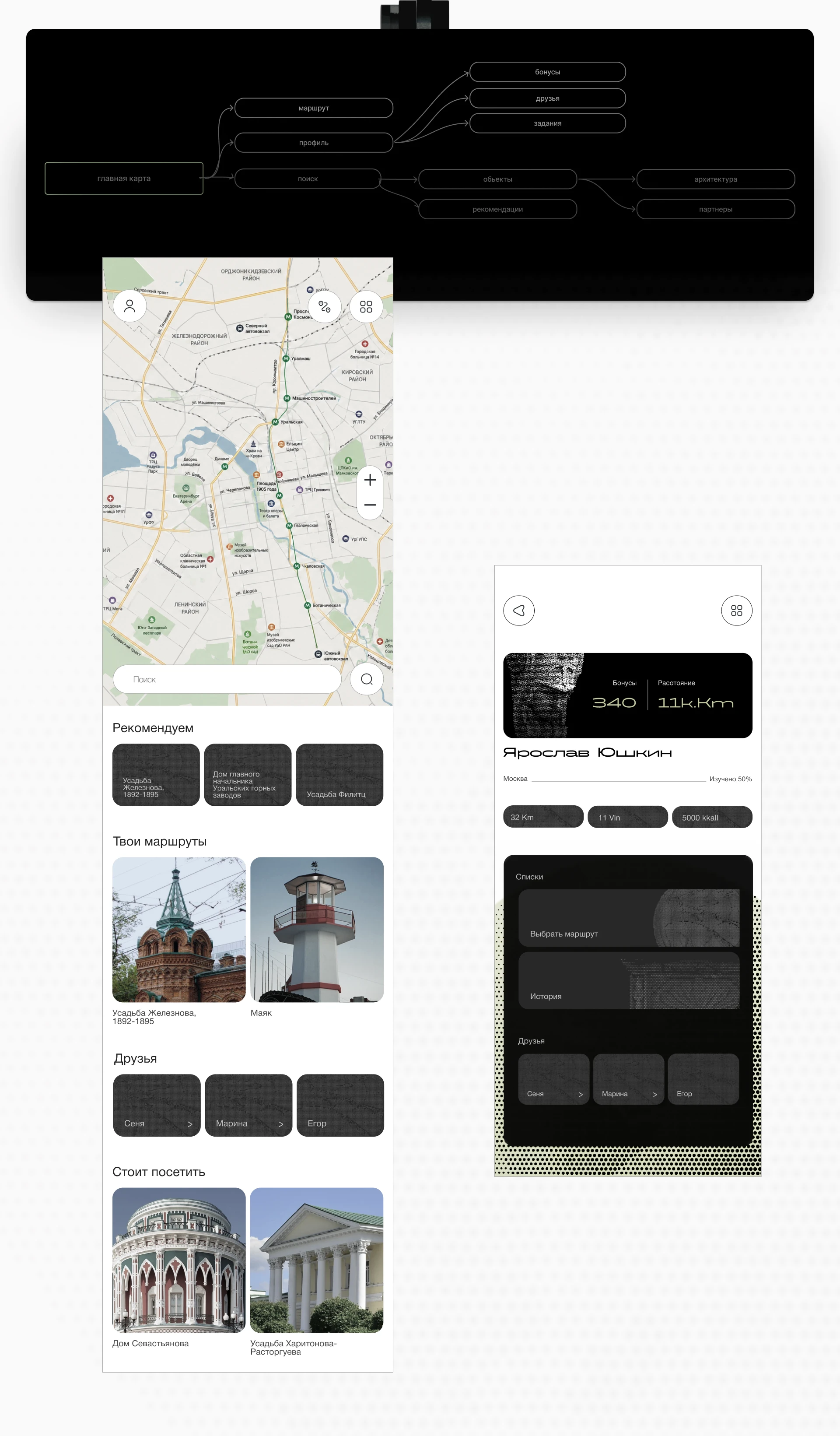Expand Марина arrow on main screen friends
840x1436 pixels.
(281, 1124)
